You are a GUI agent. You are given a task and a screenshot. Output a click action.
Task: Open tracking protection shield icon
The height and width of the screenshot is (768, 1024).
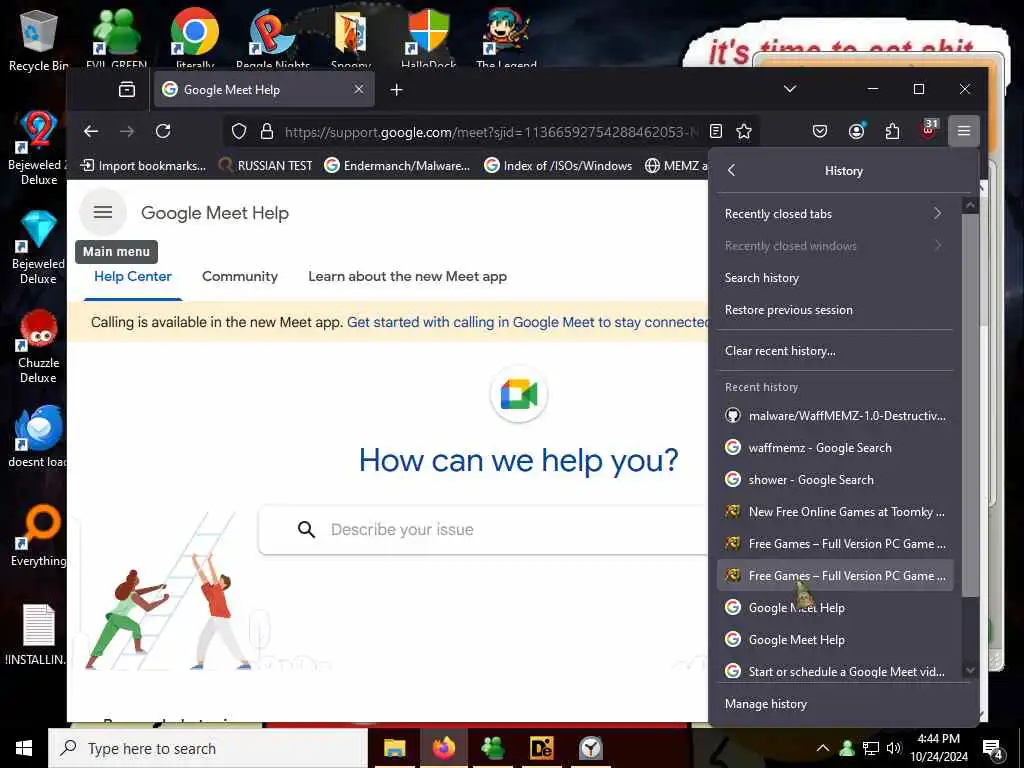tap(239, 131)
